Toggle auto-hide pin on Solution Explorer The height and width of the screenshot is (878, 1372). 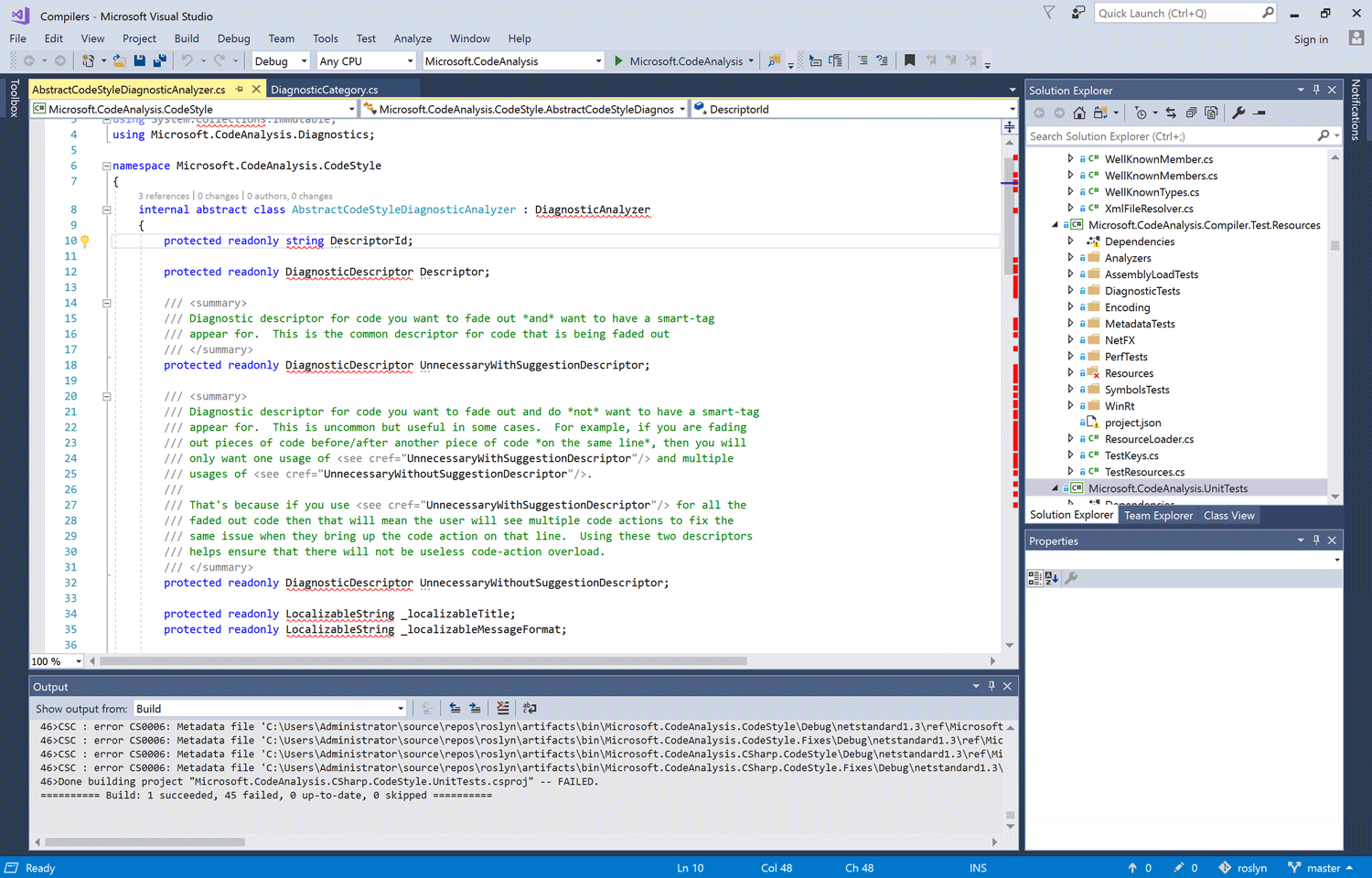pyautogui.click(x=1316, y=90)
